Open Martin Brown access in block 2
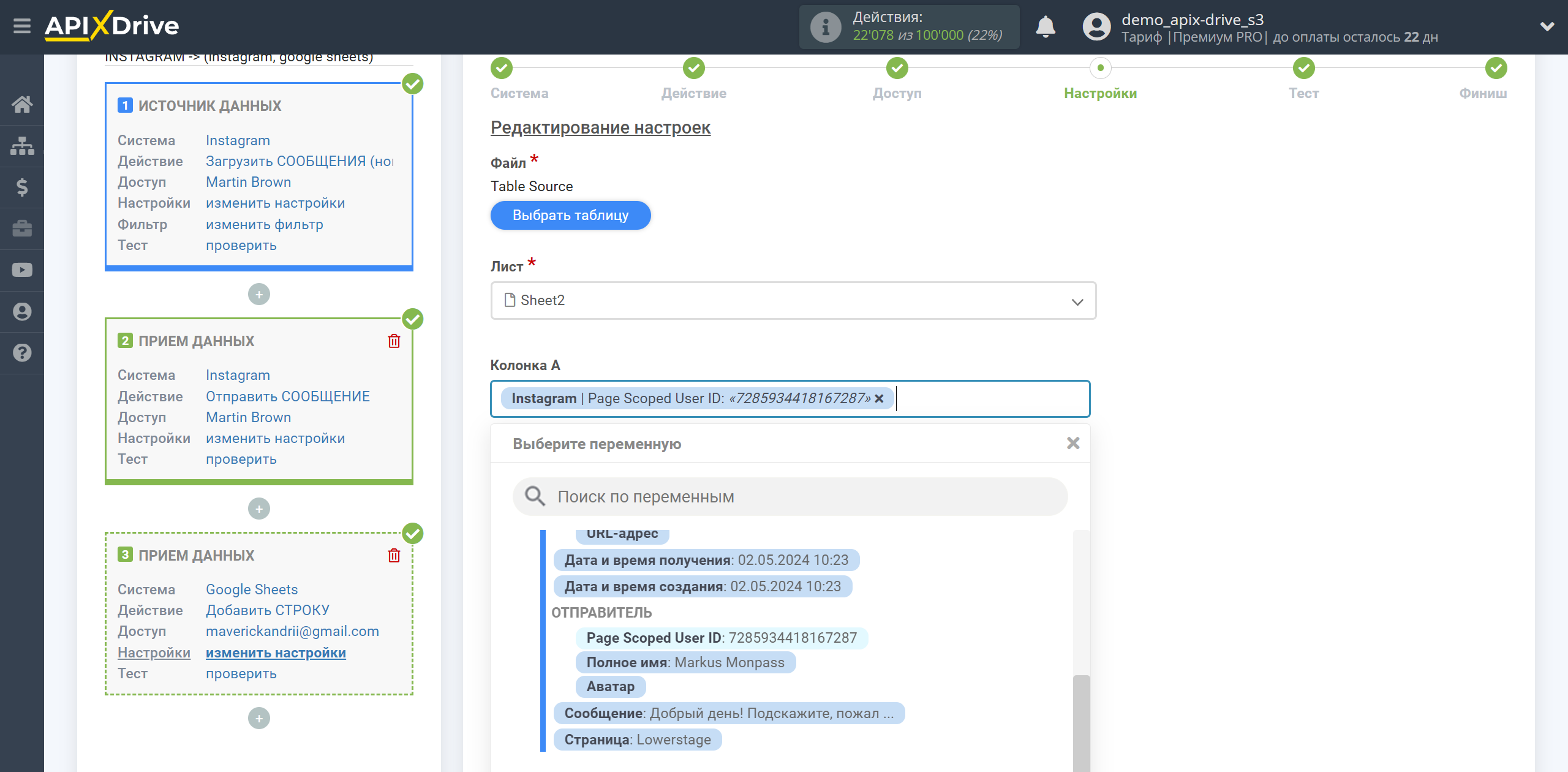Image resolution: width=1568 pixels, height=772 pixels. point(248,417)
